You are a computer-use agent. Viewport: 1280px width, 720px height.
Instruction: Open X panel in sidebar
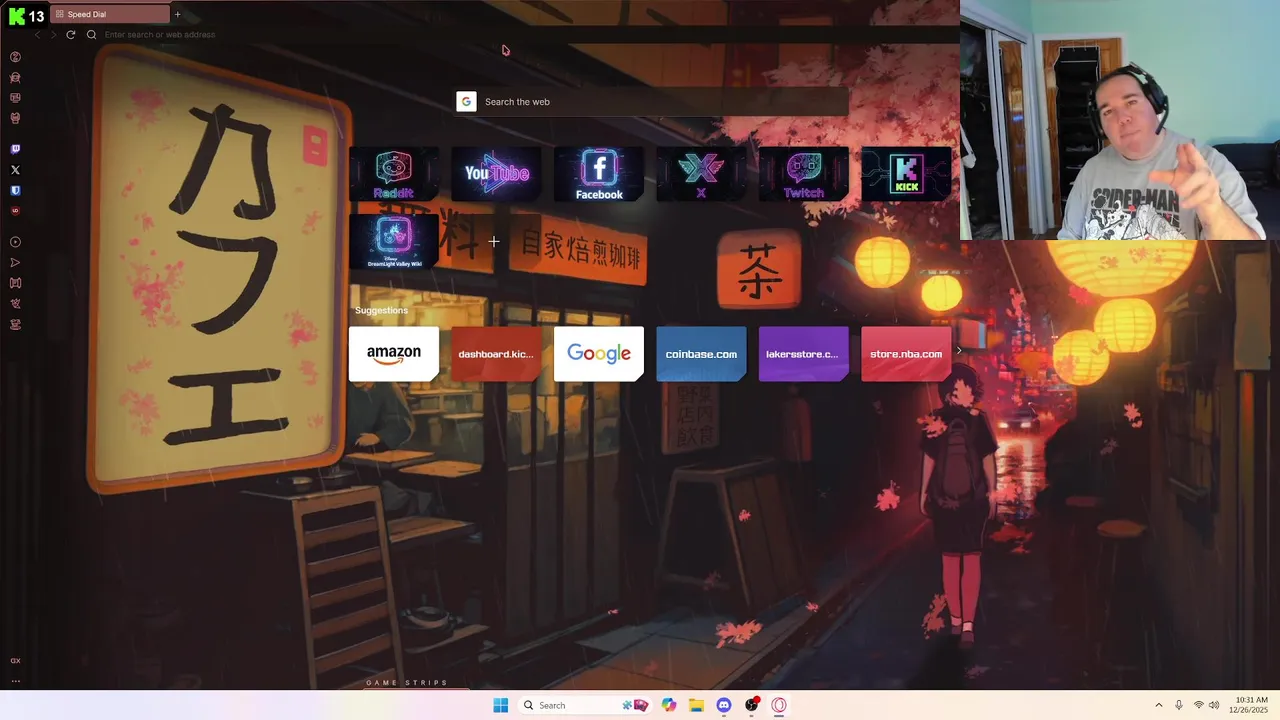point(15,170)
